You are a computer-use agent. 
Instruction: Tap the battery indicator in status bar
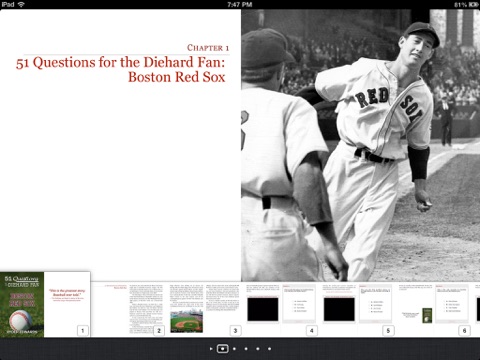(473, 4)
